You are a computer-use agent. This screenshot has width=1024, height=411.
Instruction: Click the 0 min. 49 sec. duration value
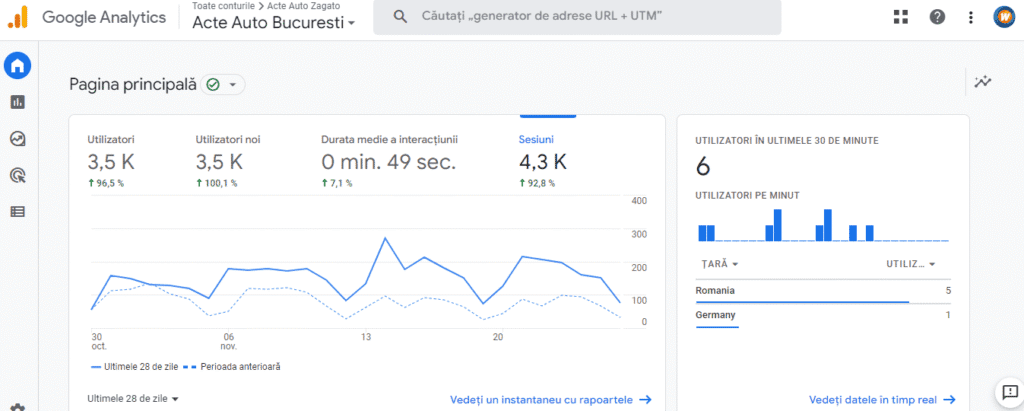click(389, 161)
